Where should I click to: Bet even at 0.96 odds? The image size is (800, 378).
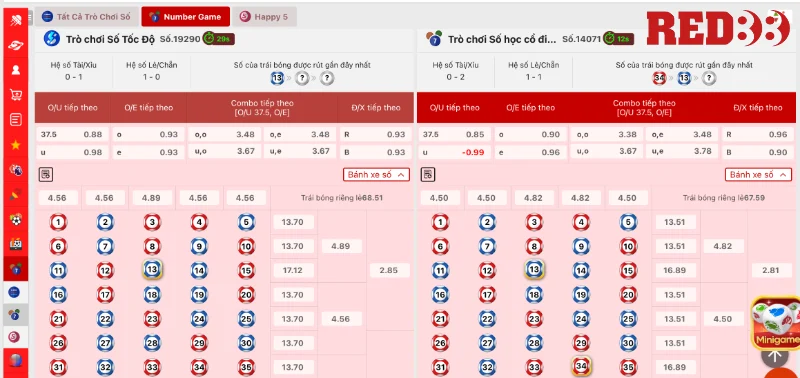coord(530,152)
